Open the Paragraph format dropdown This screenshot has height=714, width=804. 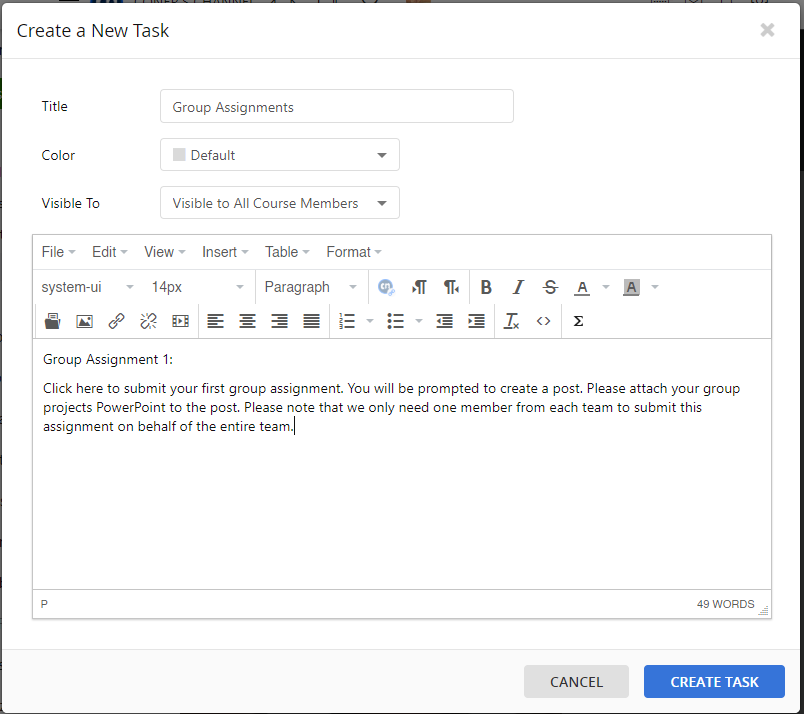311,287
